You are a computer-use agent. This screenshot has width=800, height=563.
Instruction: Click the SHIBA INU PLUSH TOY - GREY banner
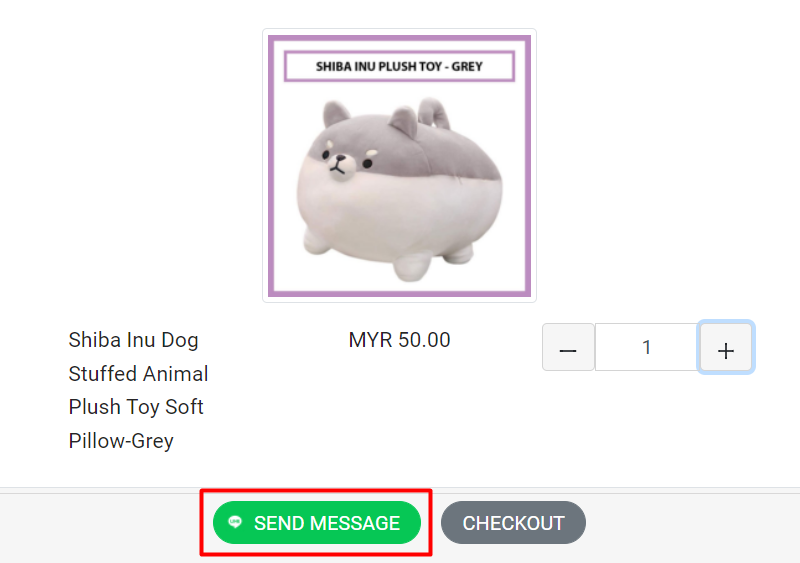(399, 66)
